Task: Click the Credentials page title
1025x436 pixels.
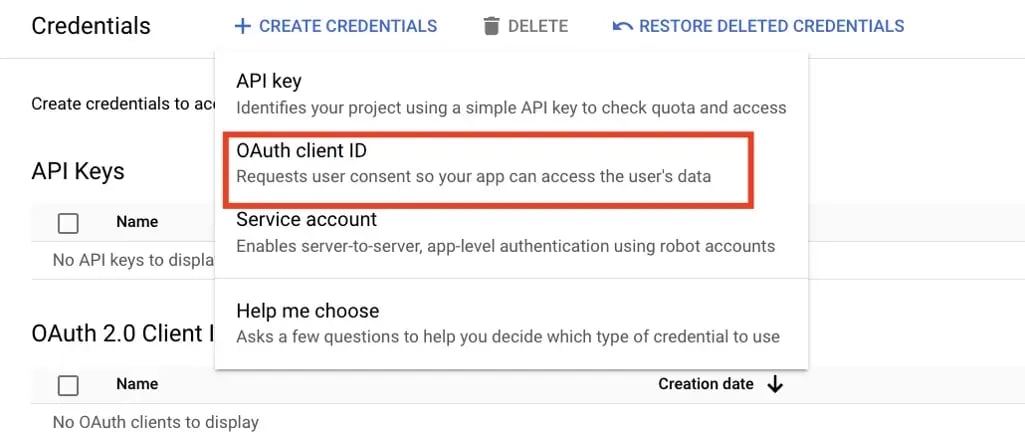Action: [x=91, y=26]
